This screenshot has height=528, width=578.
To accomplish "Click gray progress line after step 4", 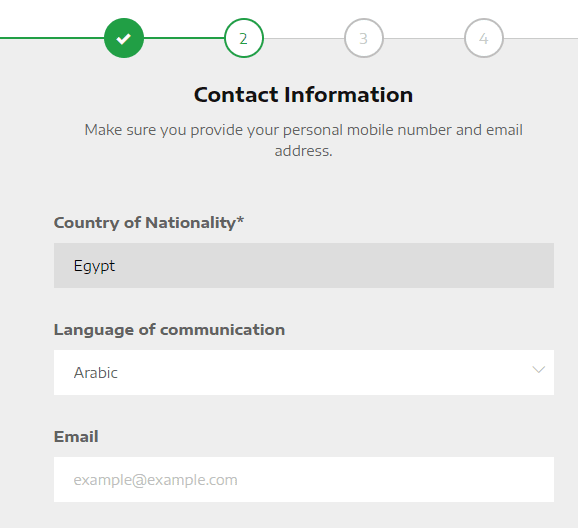I will [541, 38].
